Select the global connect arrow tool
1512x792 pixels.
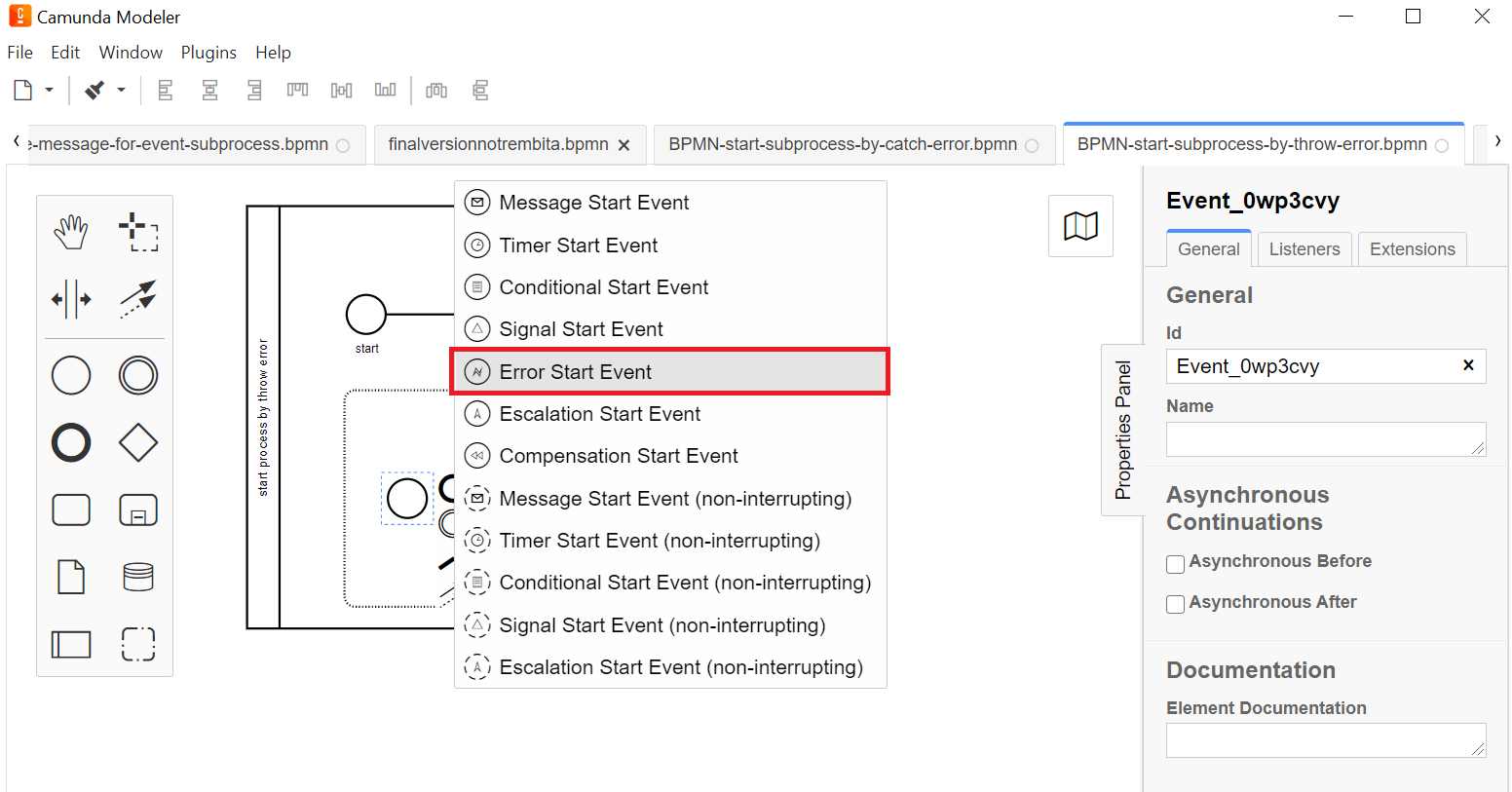138,299
